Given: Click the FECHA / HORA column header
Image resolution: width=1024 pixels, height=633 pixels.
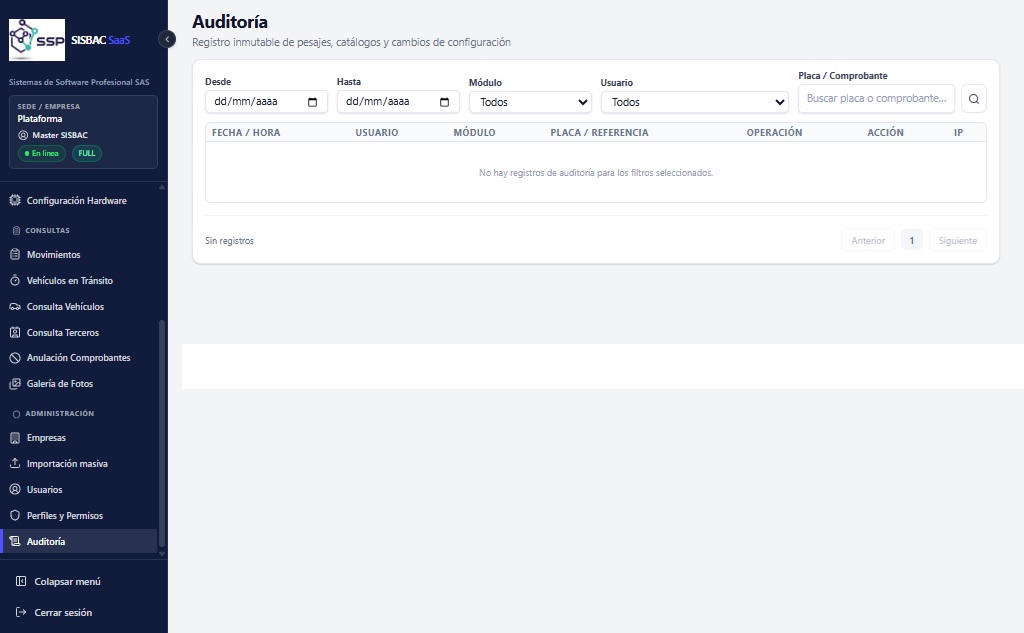Looking at the screenshot, I should pos(246,132).
